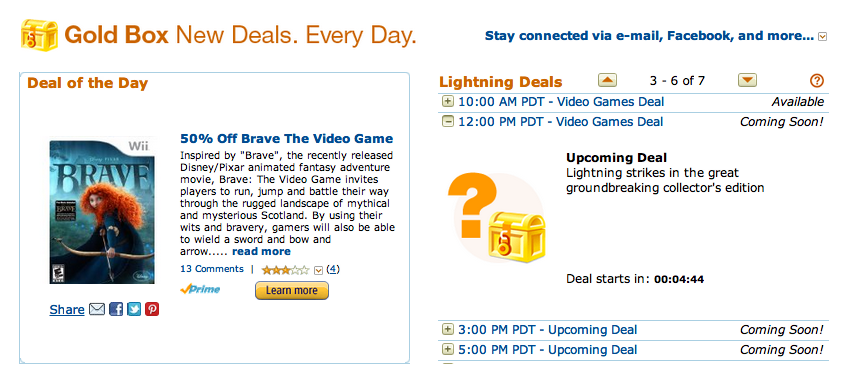Share the deal on Pinterest
Screen dimensions: 841x372
point(152,309)
